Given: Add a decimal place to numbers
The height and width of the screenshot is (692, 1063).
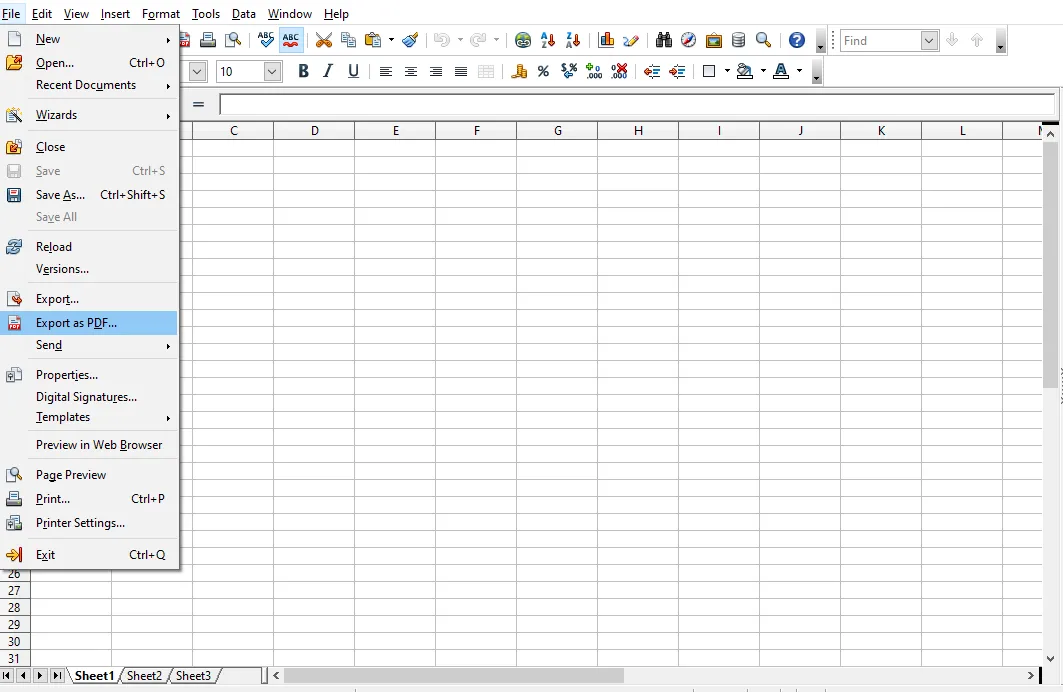Looking at the screenshot, I should 592,71.
